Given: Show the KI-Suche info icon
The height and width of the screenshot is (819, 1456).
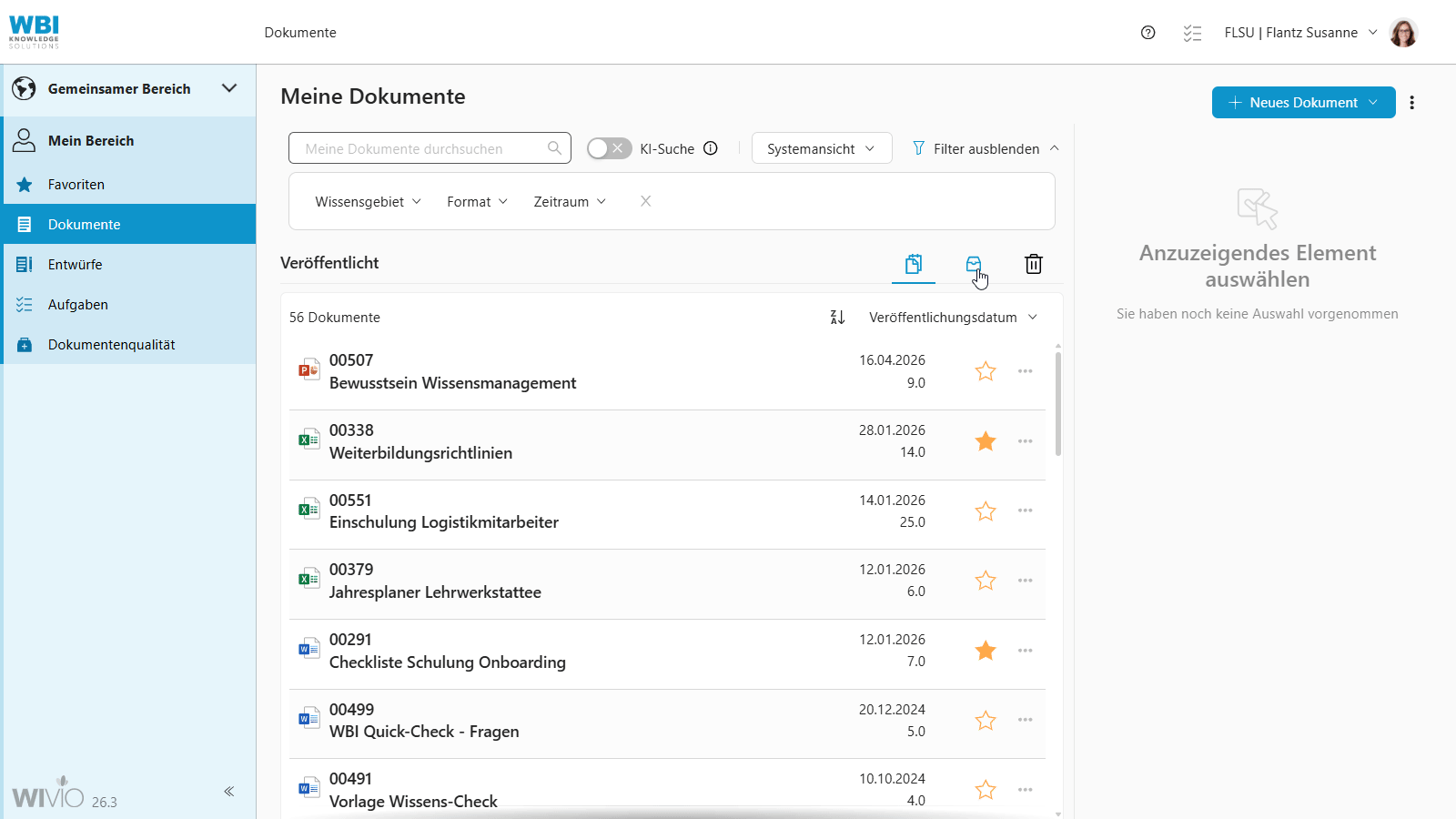Looking at the screenshot, I should (x=711, y=148).
